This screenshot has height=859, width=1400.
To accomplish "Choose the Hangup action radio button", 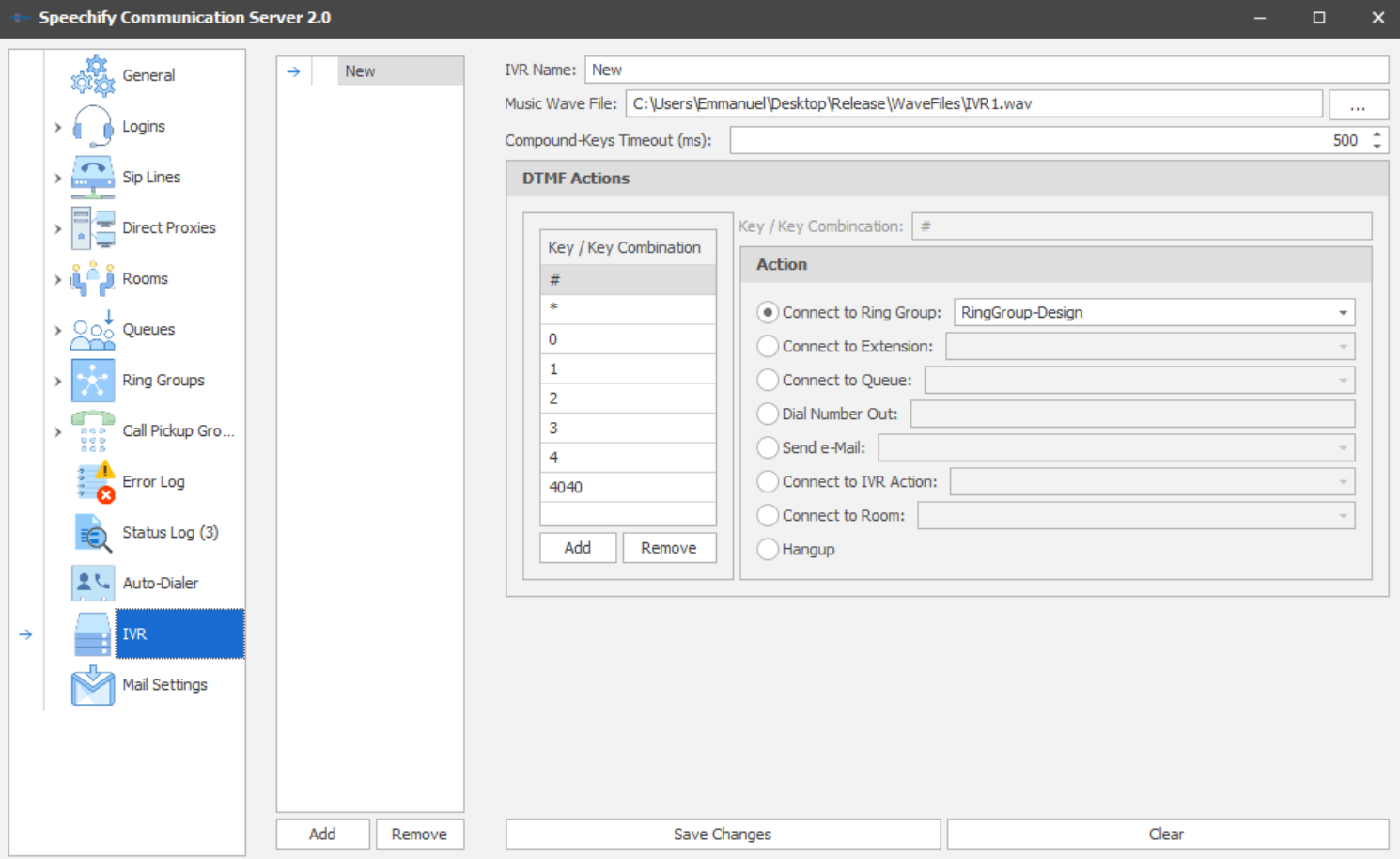I will pos(768,549).
